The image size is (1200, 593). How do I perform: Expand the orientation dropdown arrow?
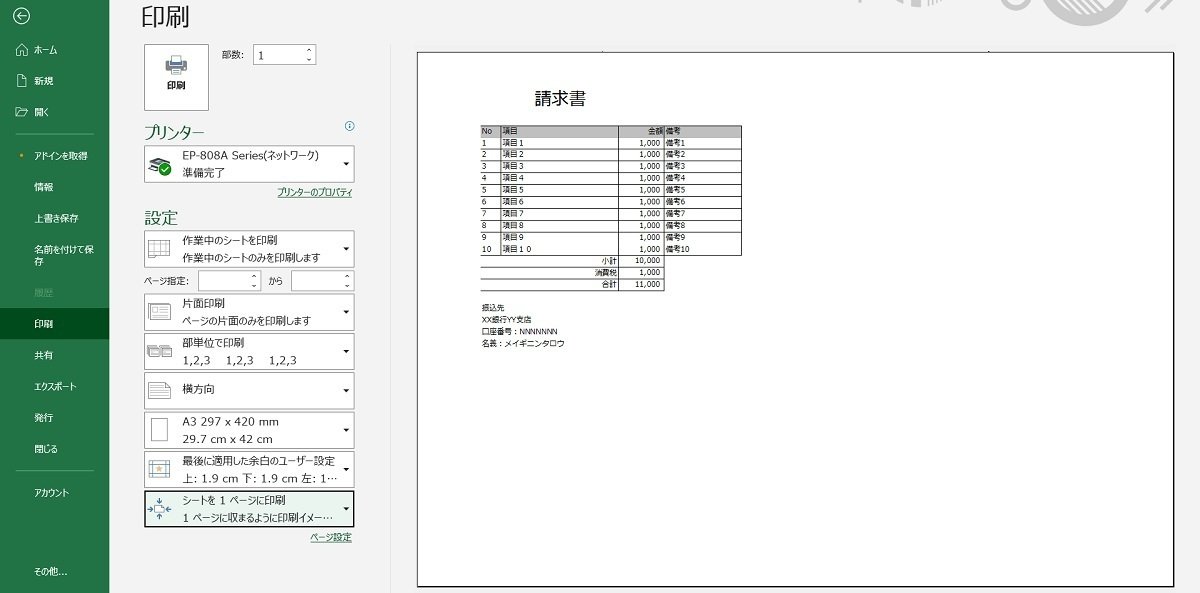[x=345, y=390]
